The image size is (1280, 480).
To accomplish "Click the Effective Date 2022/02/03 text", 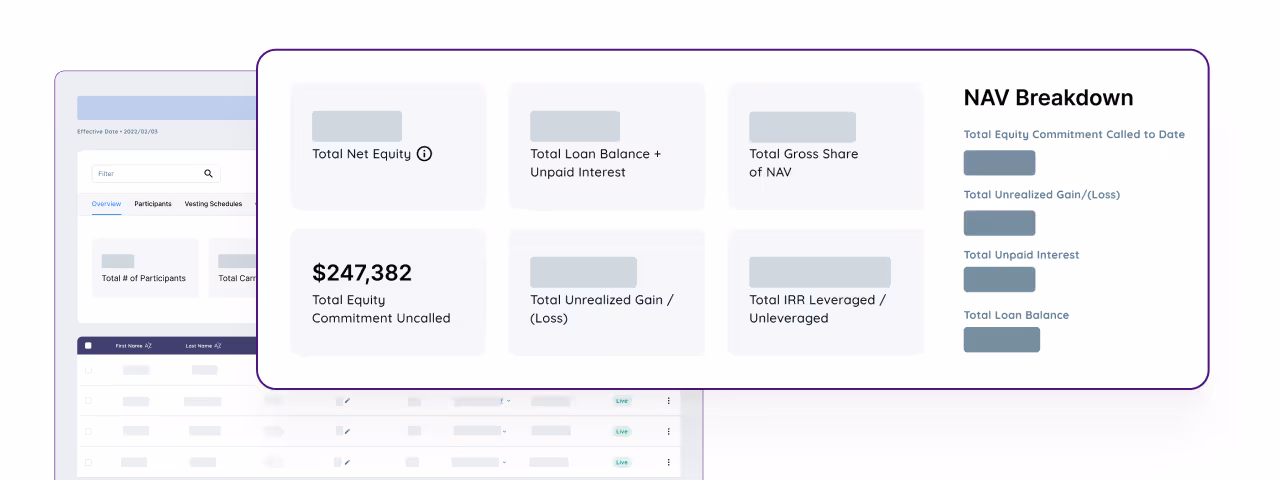I will pyautogui.click(x=117, y=131).
